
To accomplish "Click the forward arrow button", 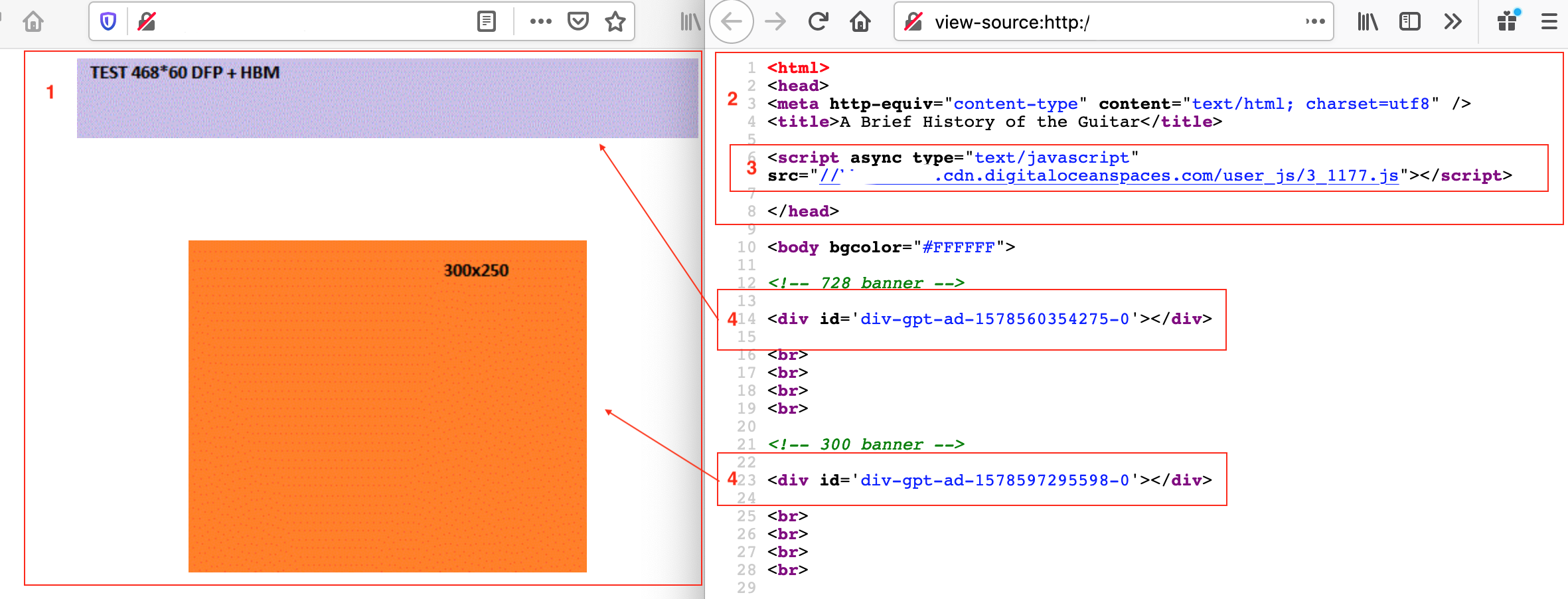I will pyautogui.click(x=775, y=22).
